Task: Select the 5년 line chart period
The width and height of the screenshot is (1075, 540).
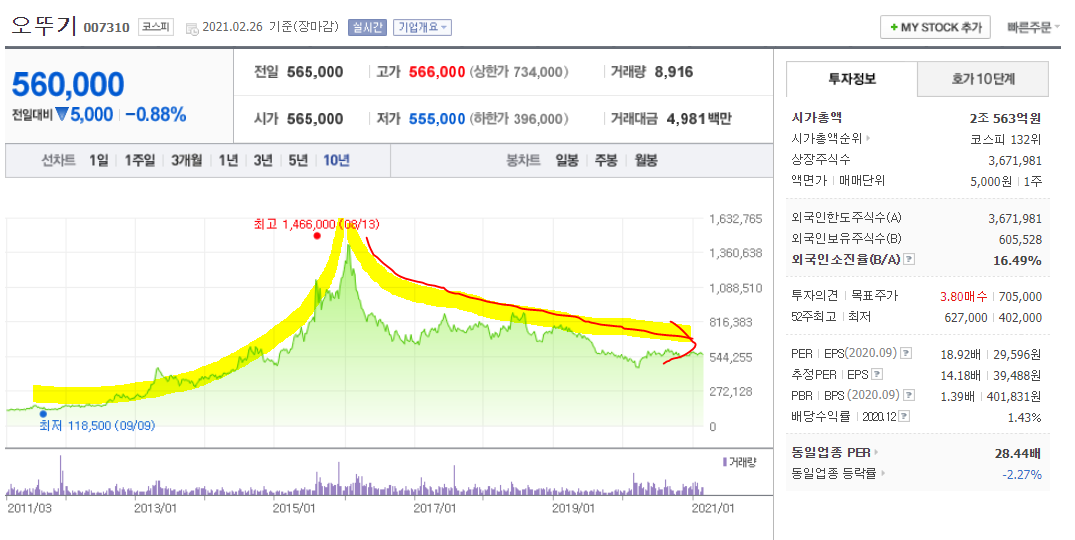Action: click(x=298, y=160)
